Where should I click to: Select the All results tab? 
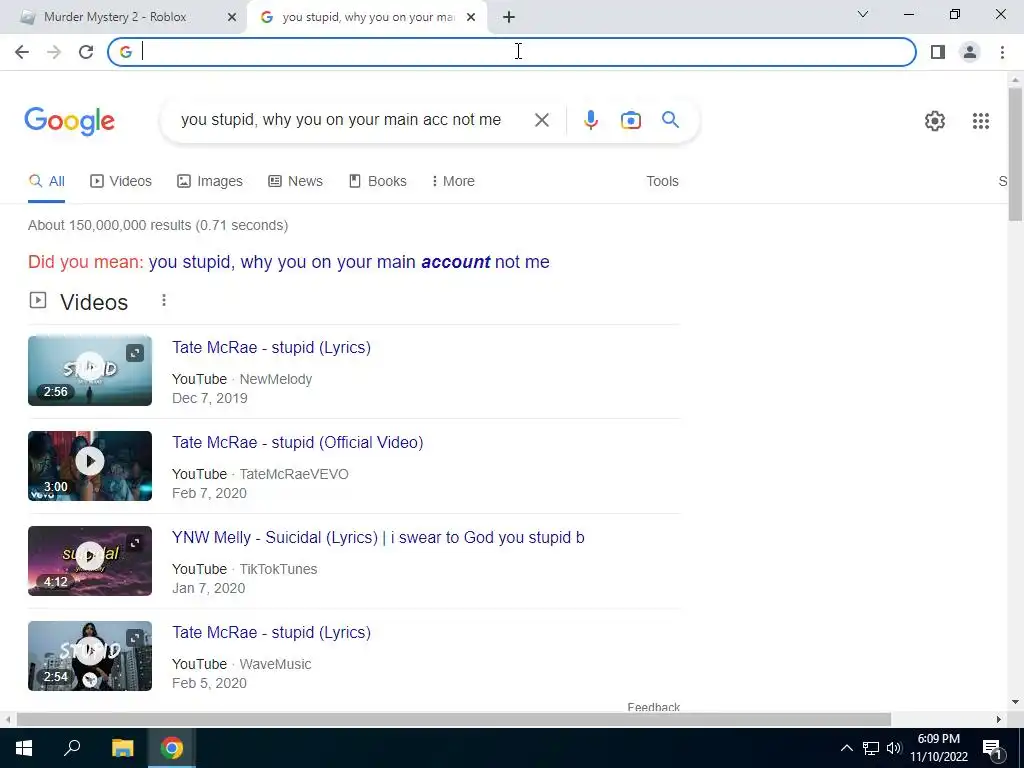pos(46,181)
